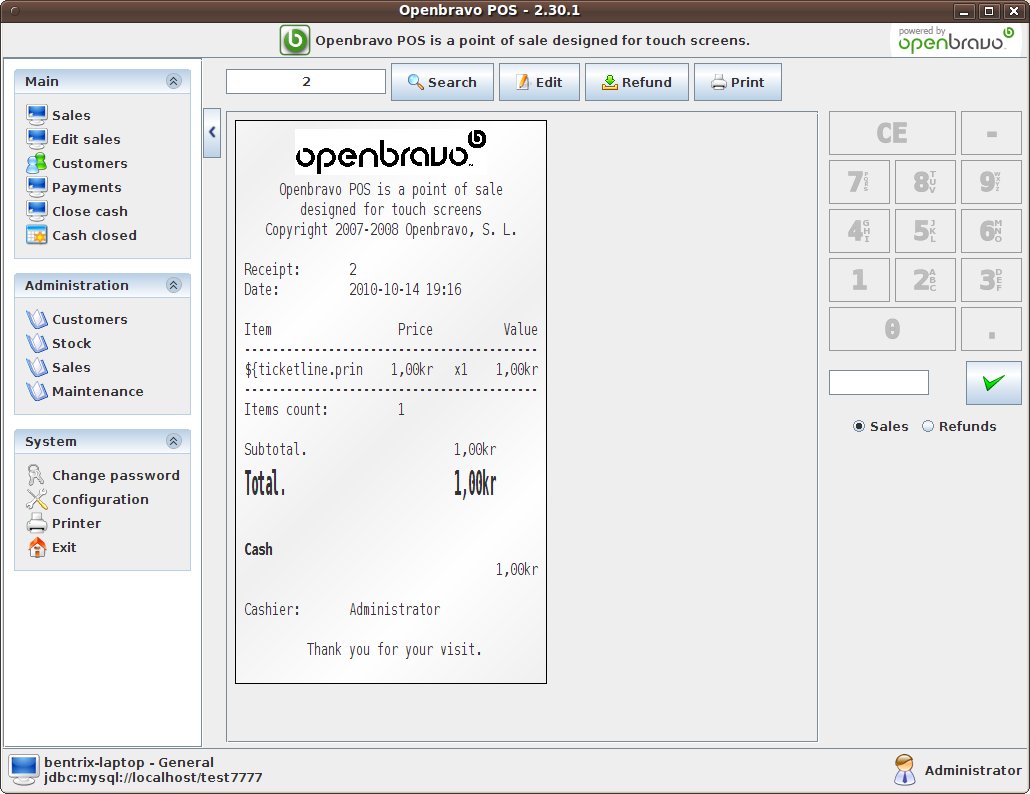Image resolution: width=1030 pixels, height=794 pixels.
Task: Open Printer via its printer icon
Action: click(37, 523)
